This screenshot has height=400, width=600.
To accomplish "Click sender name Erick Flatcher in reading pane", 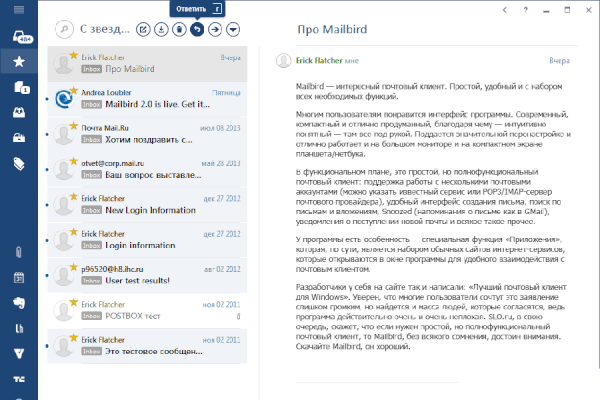I will click(x=319, y=60).
